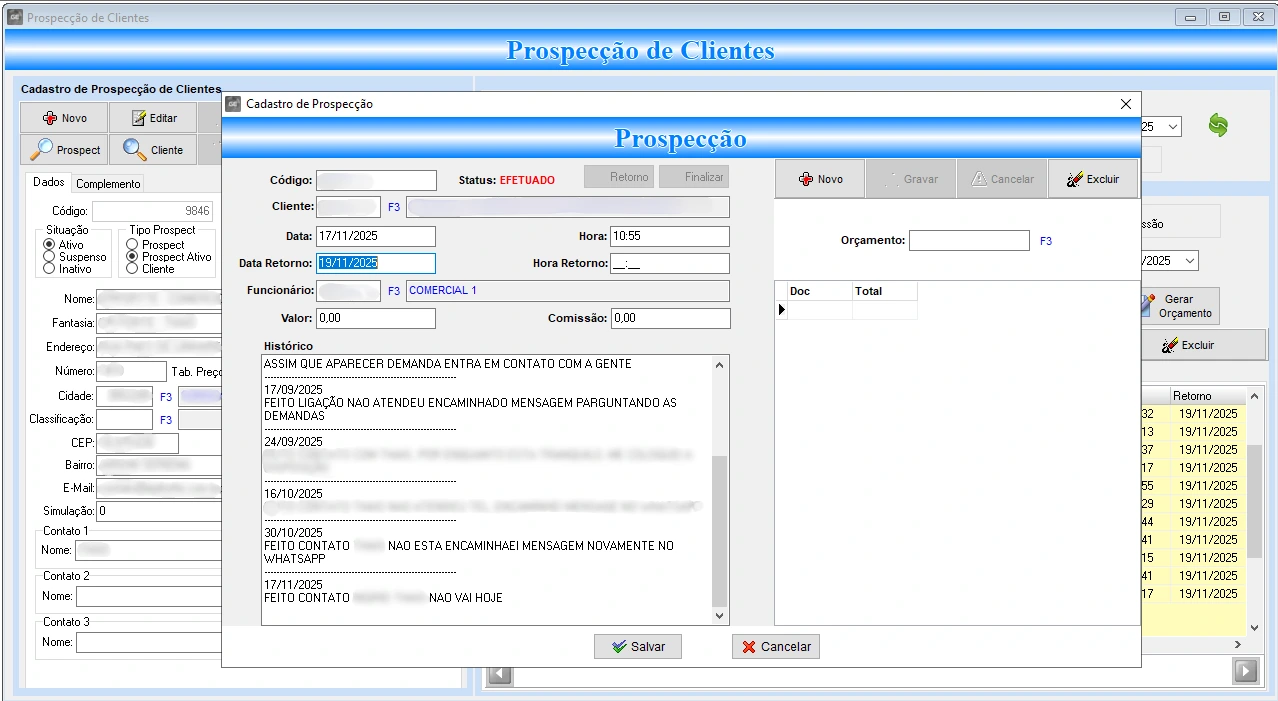Open the Prospect search magnifier button
Screen dimensions: 1278x701
coord(66,150)
